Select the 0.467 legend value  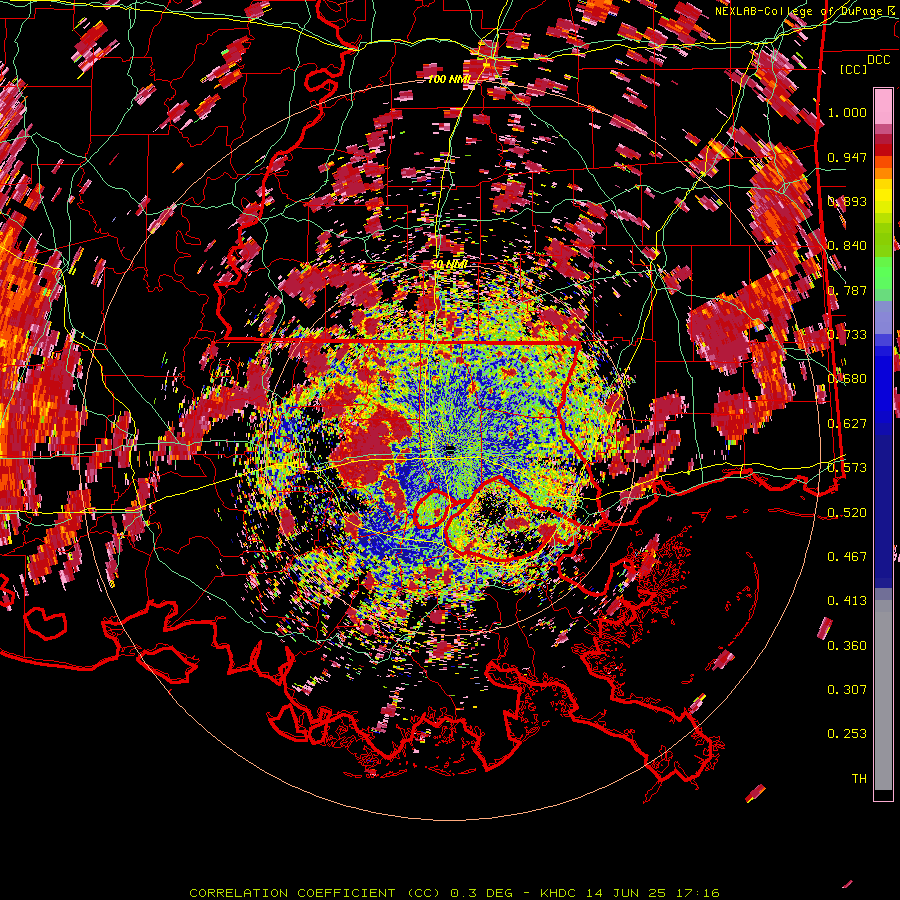click(847, 557)
